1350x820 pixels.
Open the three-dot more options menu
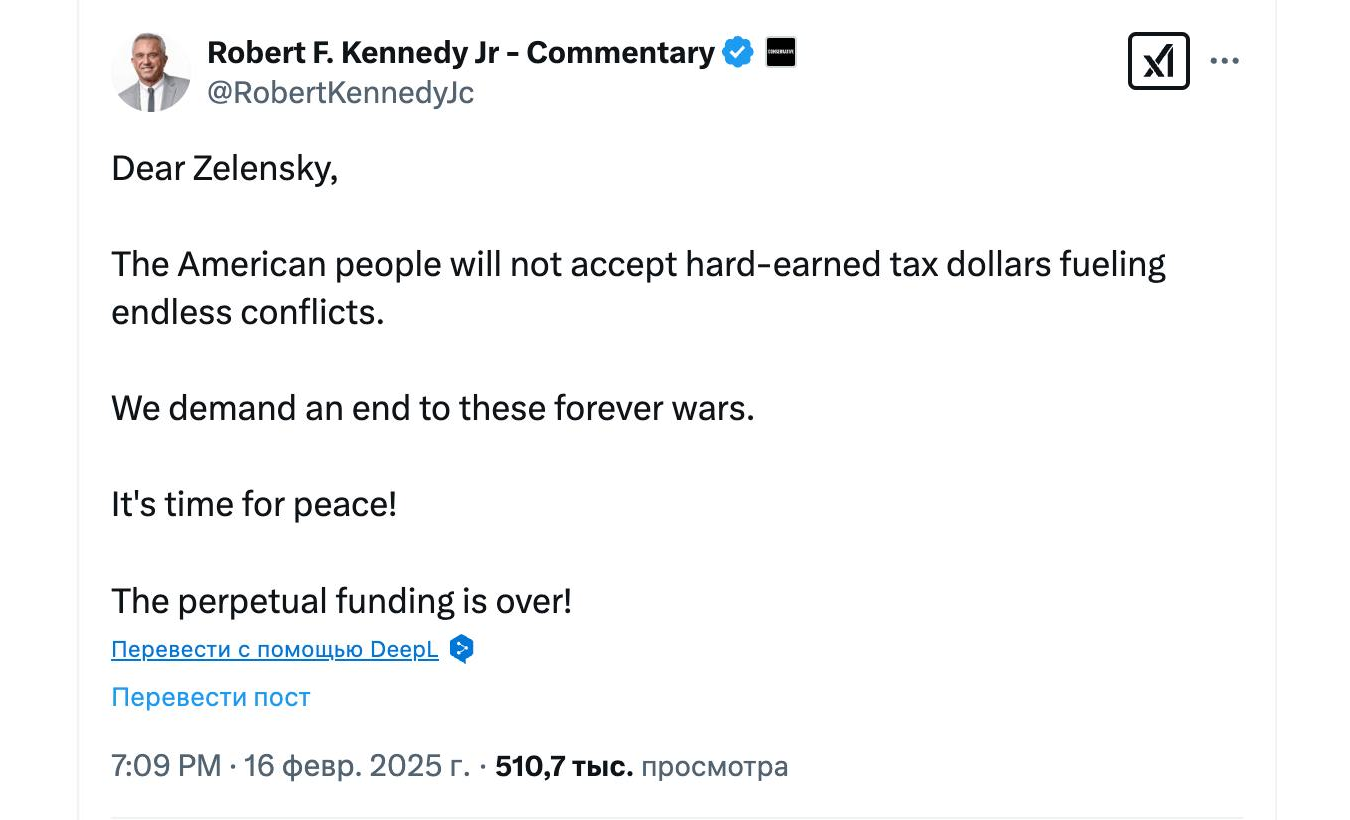pos(1224,61)
